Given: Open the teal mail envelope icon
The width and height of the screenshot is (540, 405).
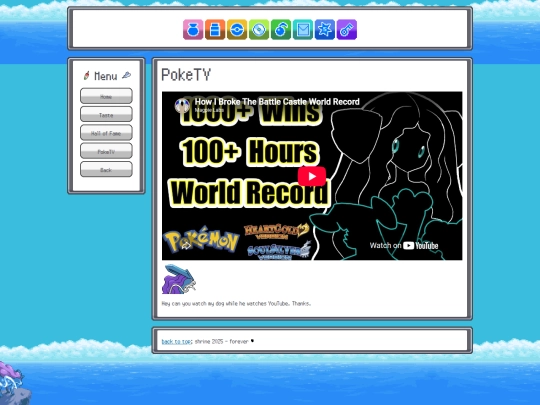Looking at the screenshot, I should (303, 30).
